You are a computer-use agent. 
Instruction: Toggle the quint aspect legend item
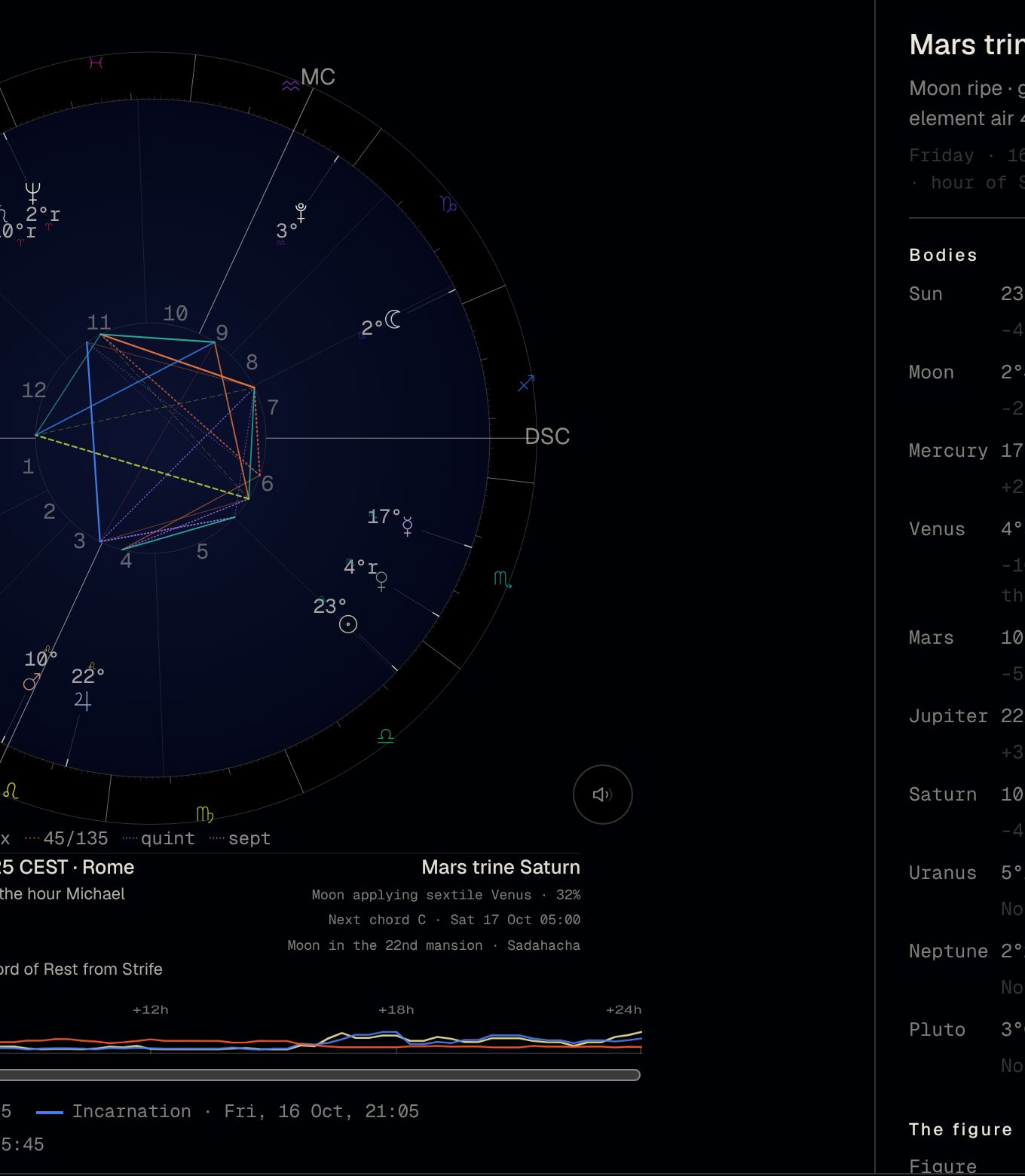click(x=158, y=838)
